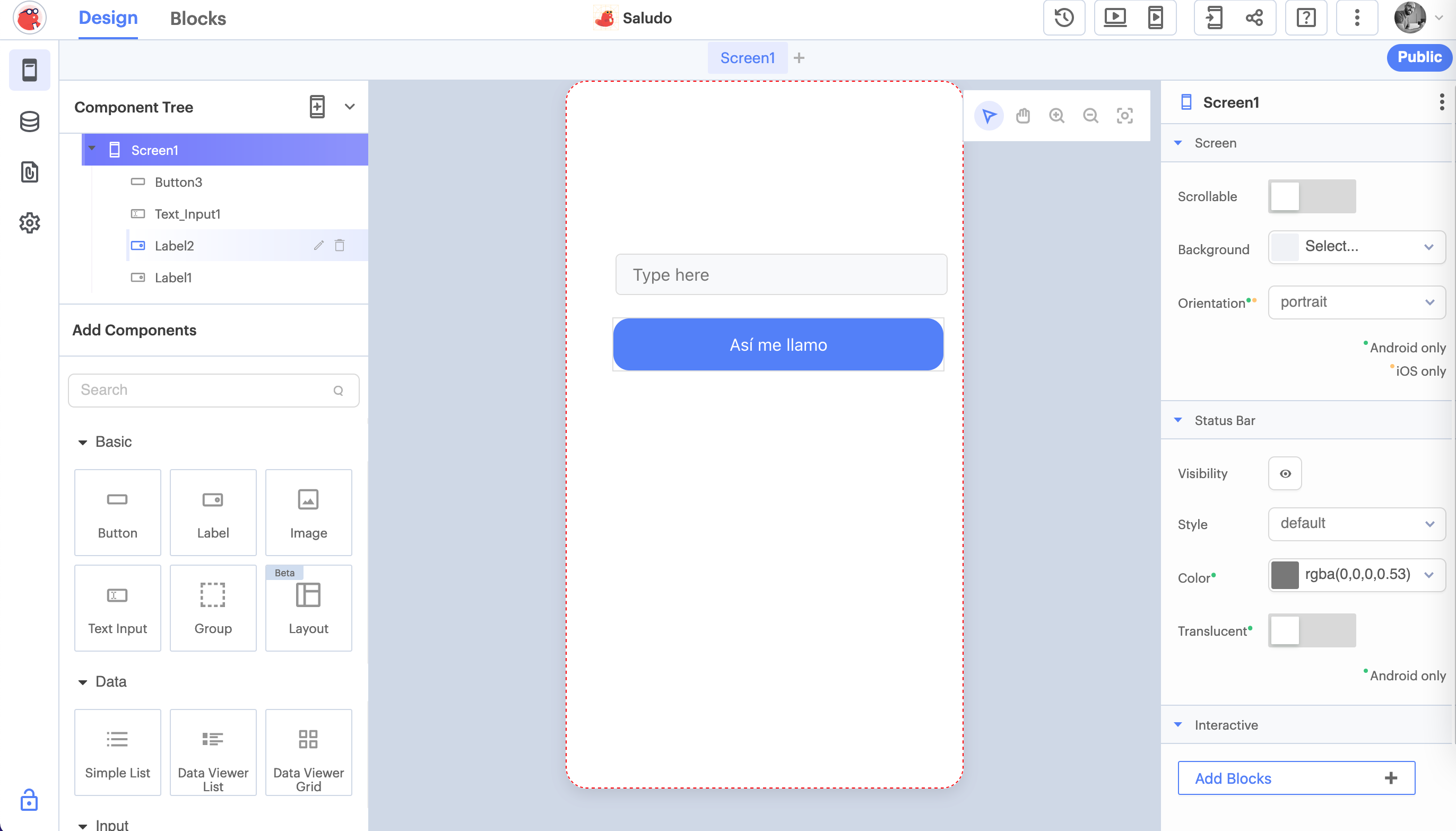
Task: Select the hand pan tool
Action: (x=1023, y=116)
